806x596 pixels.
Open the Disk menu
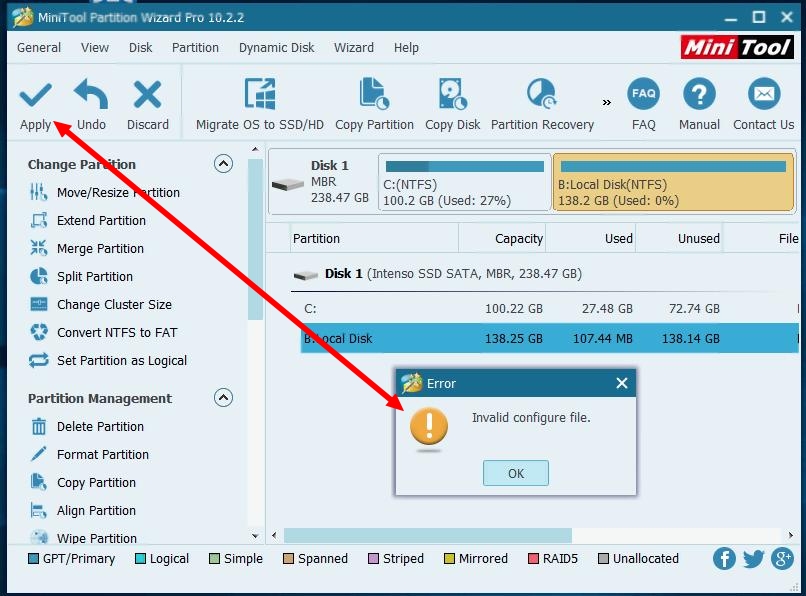pyautogui.click(x=140, y=48)
